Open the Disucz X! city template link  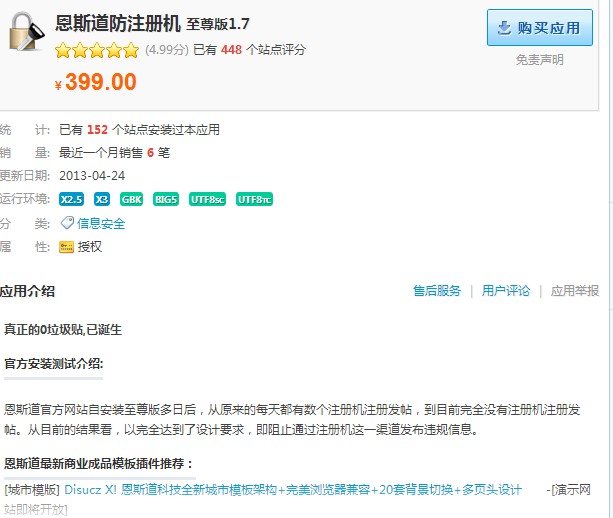tap(293, 490)
